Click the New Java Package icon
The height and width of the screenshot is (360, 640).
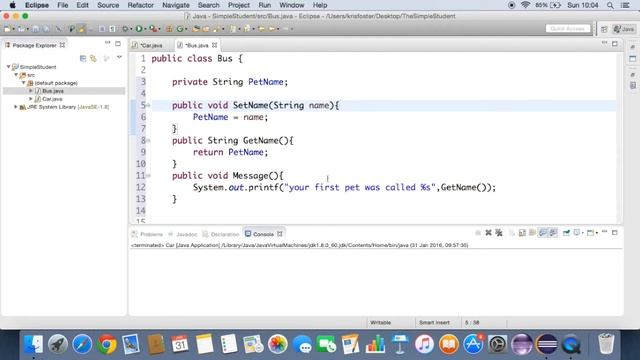(x=169, y=29)
